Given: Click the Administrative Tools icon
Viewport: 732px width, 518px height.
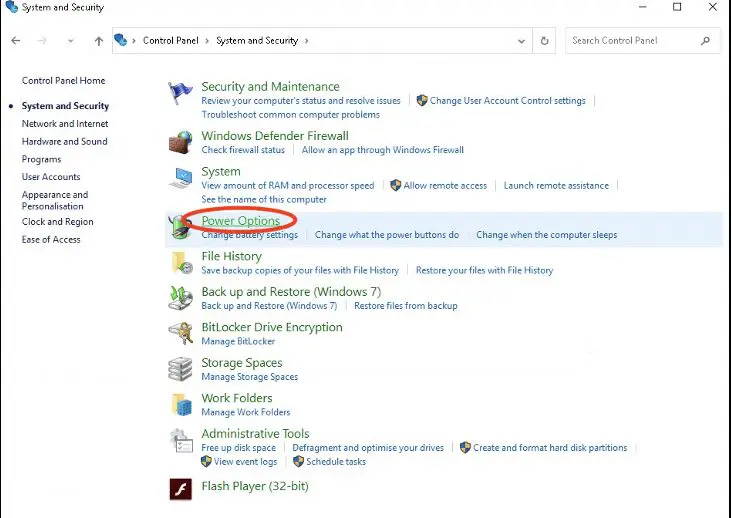Looking at the screenshot, I should (181, 441).
